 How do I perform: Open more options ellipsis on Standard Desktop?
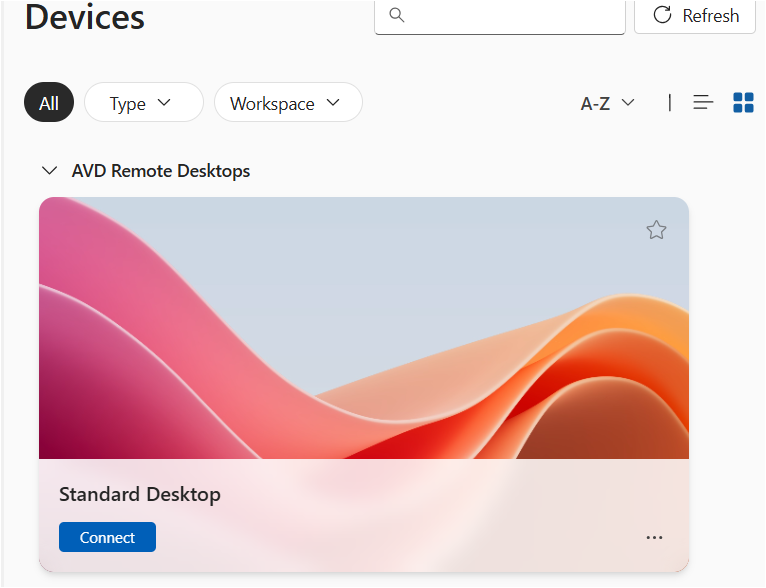654,537
